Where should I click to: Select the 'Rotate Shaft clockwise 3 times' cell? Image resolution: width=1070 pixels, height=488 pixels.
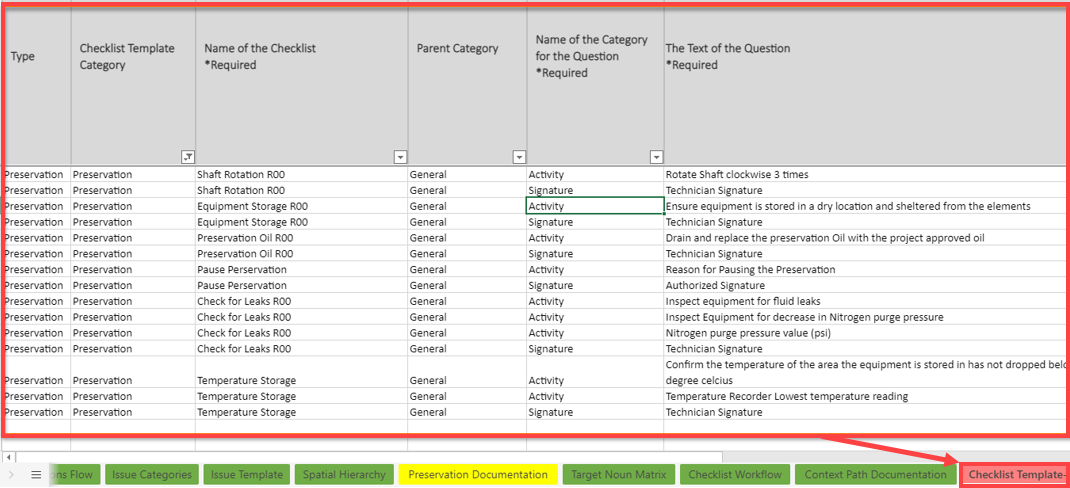[x=737, y=174]
